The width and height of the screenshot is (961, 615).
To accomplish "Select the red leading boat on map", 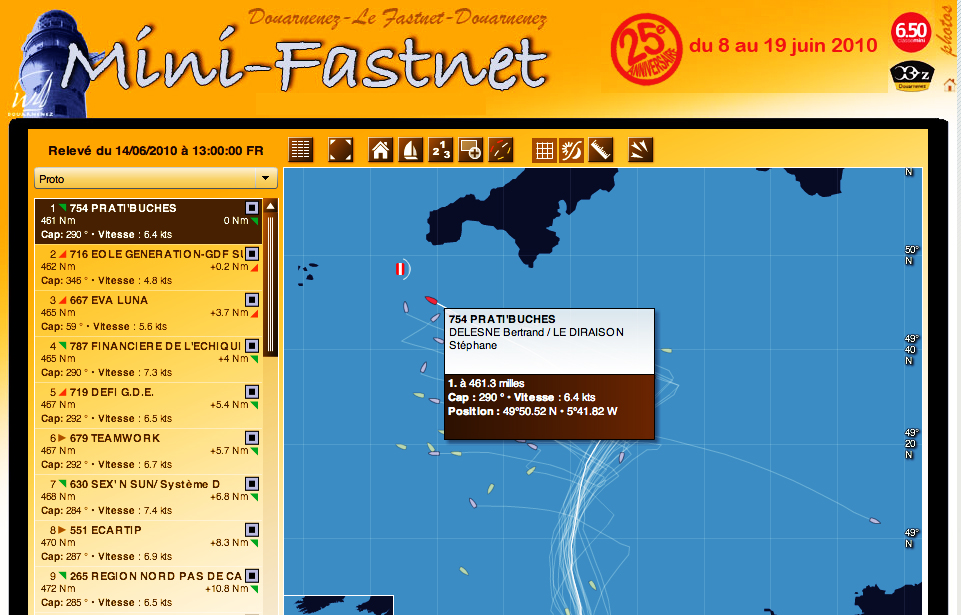I will (431, 300).
